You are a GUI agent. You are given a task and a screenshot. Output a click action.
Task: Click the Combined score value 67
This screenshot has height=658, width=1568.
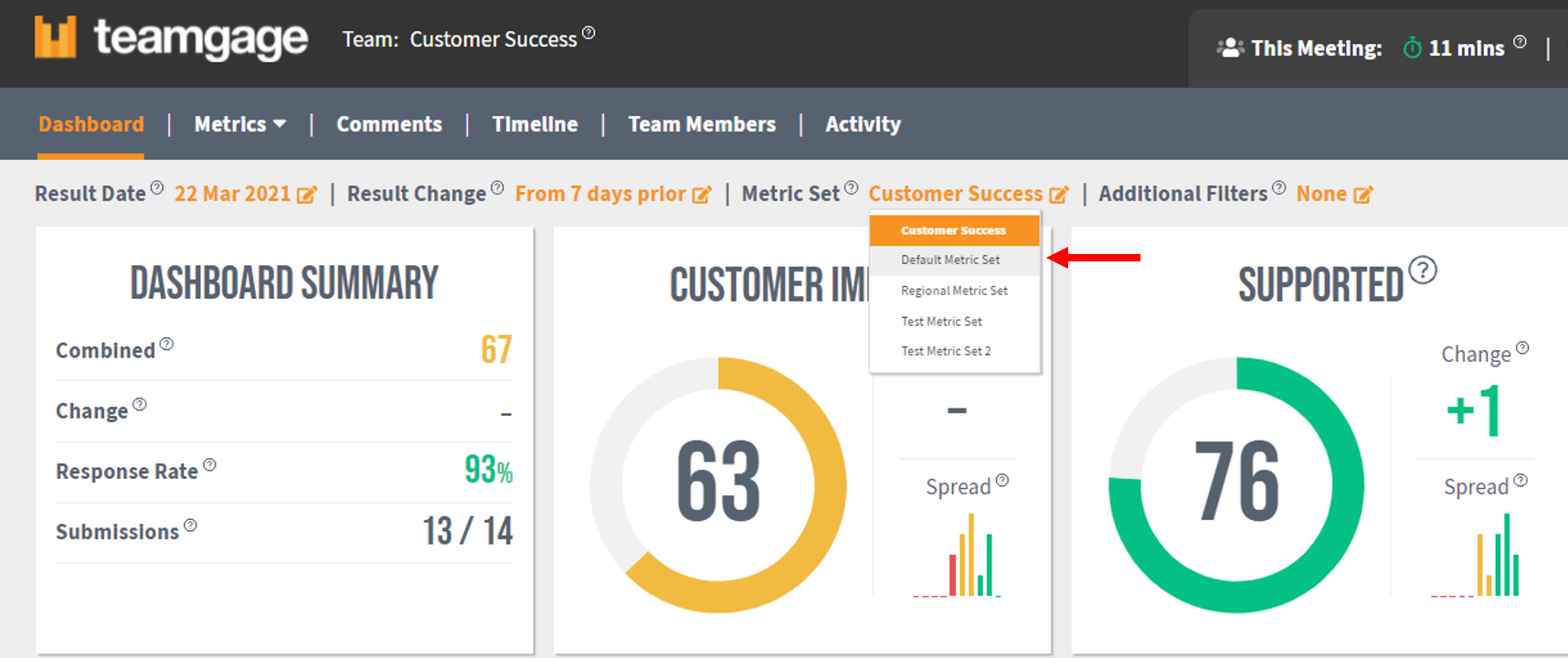pos(496,349)
